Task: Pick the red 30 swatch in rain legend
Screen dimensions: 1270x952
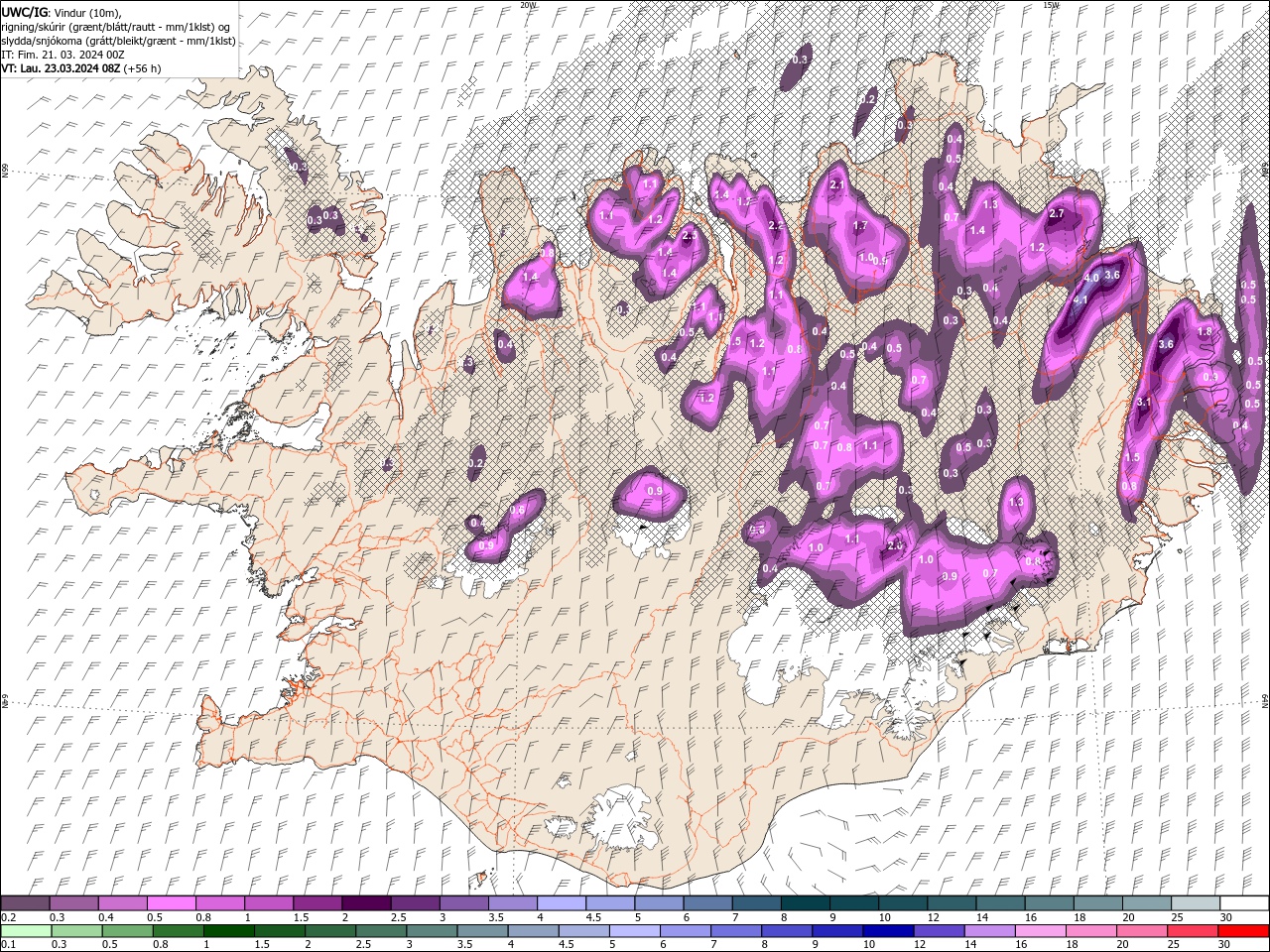Action: 1243,931
